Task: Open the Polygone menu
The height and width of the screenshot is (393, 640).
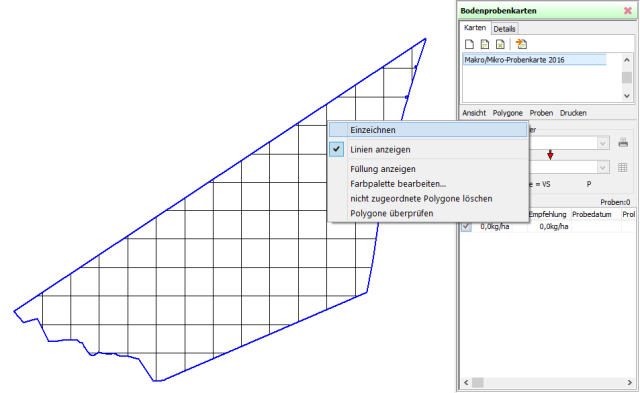Action: 507,113
